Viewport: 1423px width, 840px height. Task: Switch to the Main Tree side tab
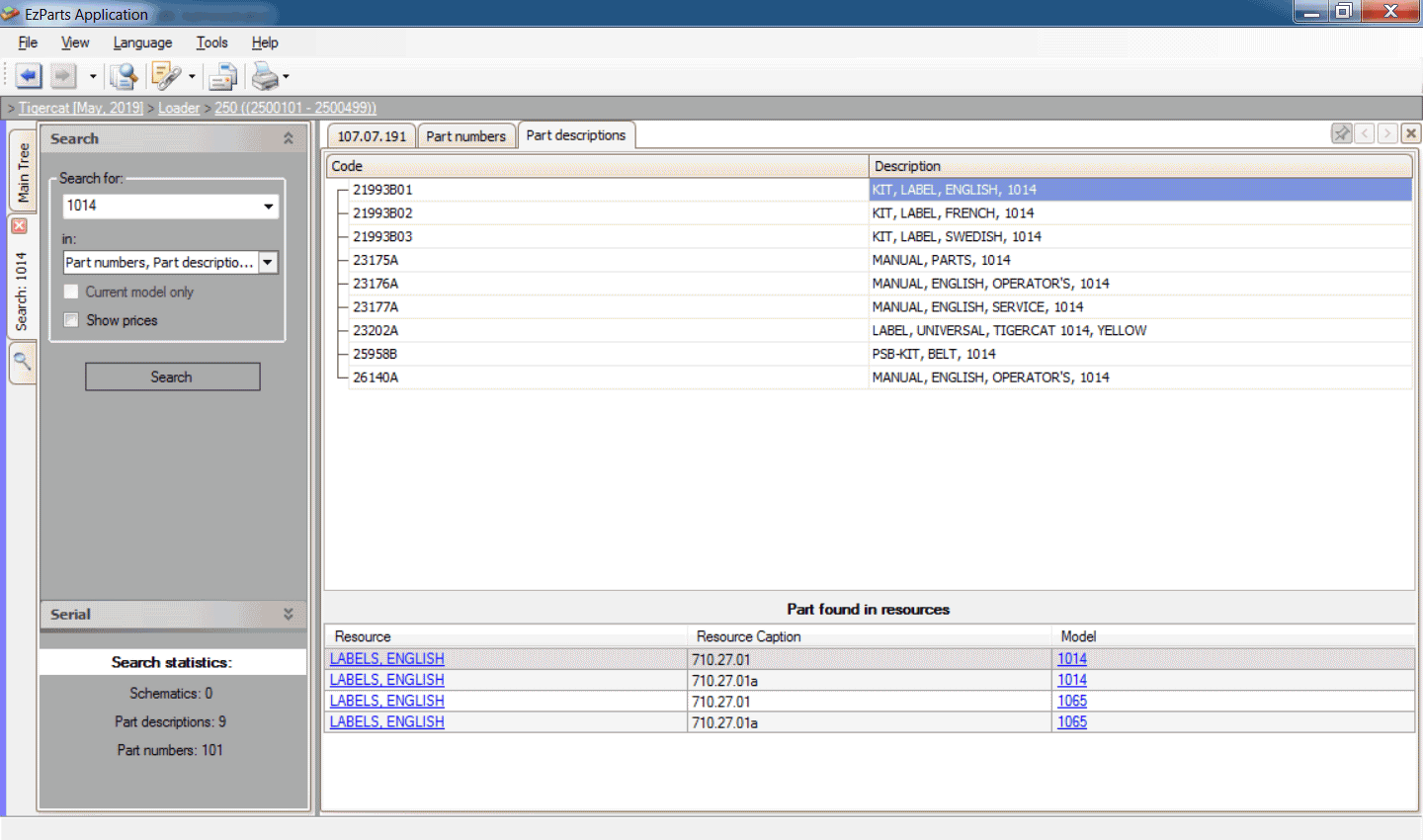tap(23, 172)
